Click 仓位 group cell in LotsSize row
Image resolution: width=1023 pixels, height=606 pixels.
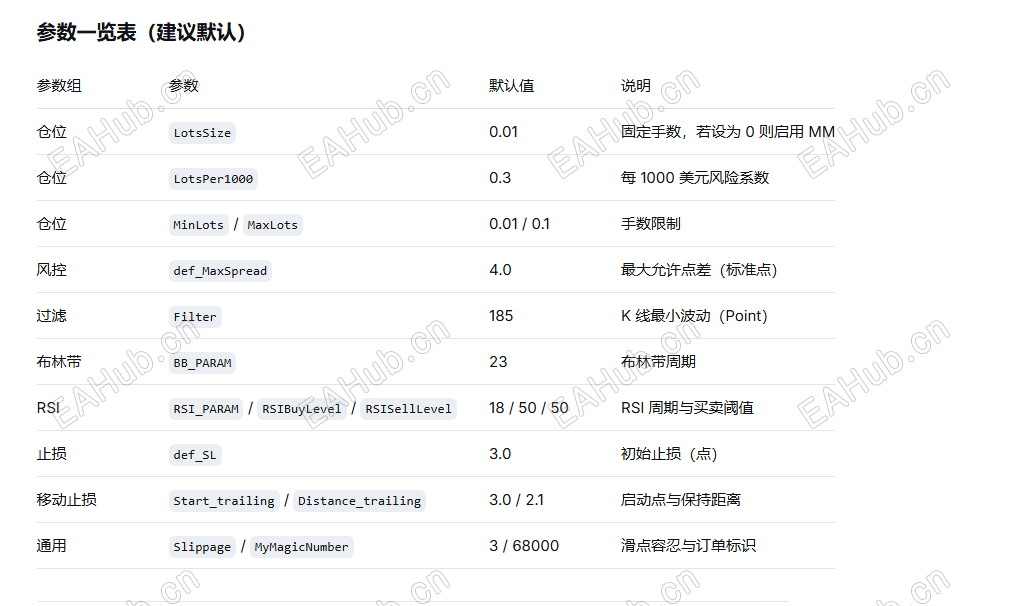[52, 132]
